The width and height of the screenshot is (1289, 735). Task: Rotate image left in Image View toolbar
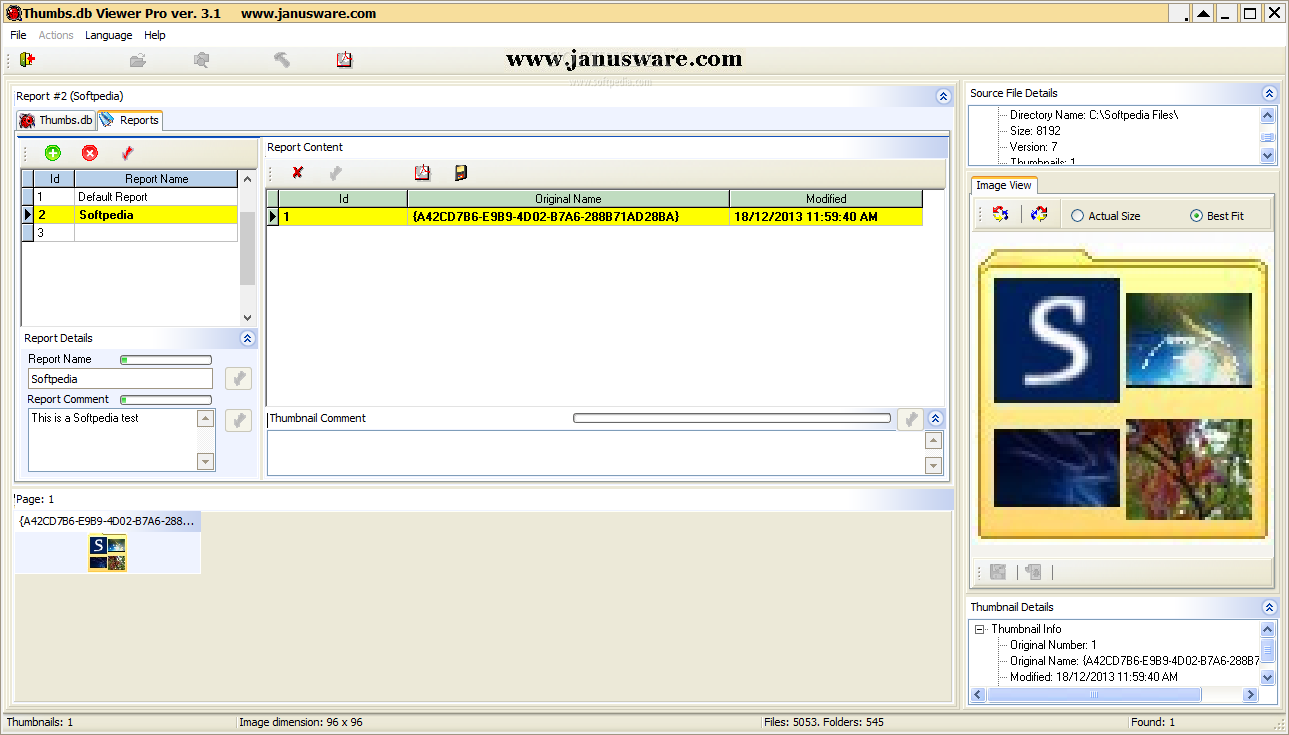[x=1000, y=214]
